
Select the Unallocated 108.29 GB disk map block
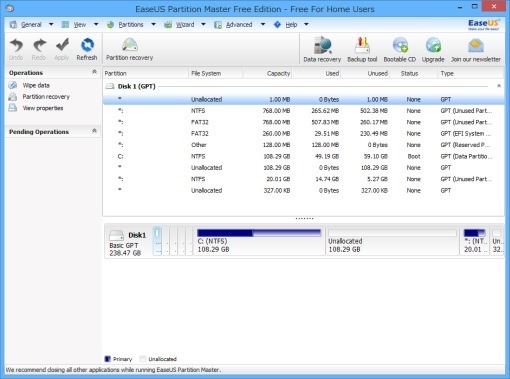tap(392, 241)
